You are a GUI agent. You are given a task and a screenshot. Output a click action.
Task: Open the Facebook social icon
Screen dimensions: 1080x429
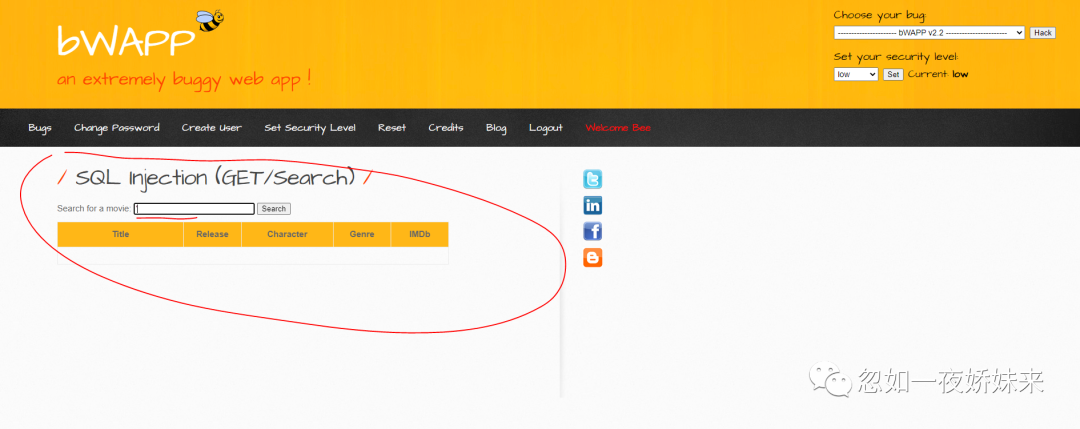click(x=592, y=231)
